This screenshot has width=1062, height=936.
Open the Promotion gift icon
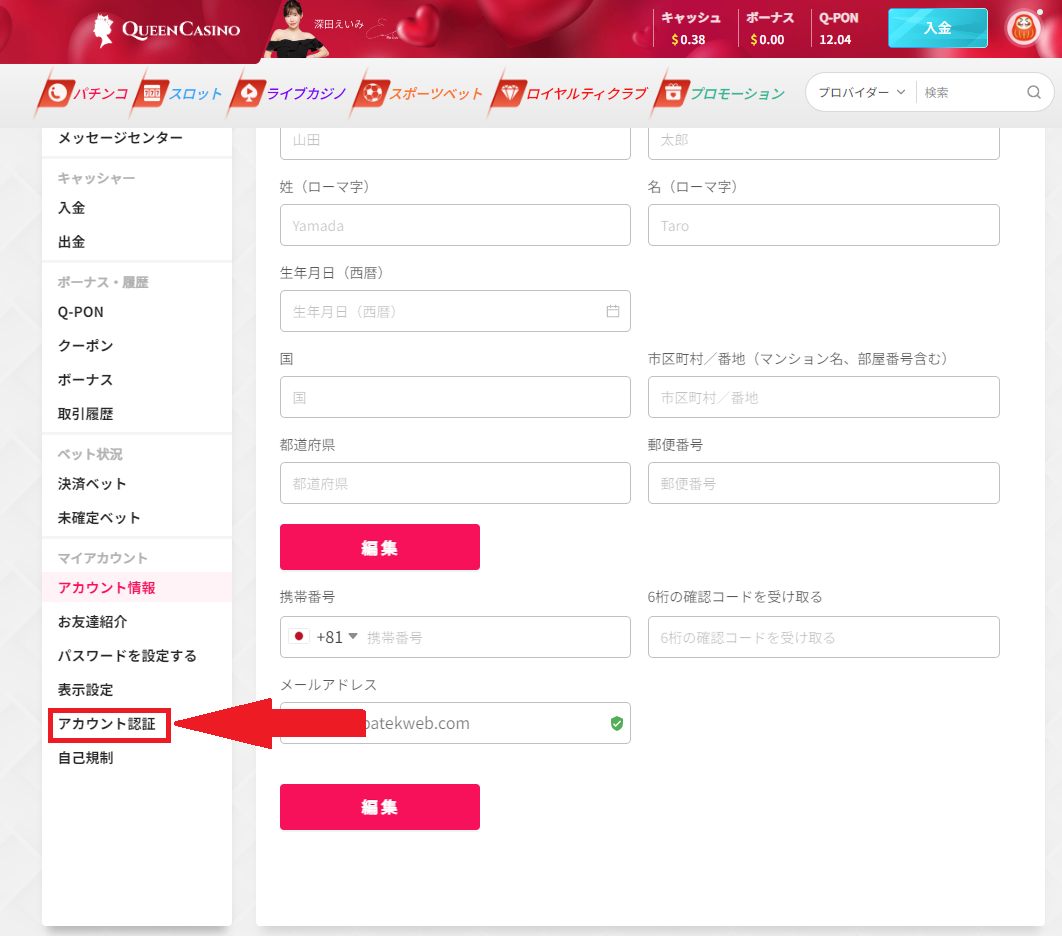pos(672,94)
